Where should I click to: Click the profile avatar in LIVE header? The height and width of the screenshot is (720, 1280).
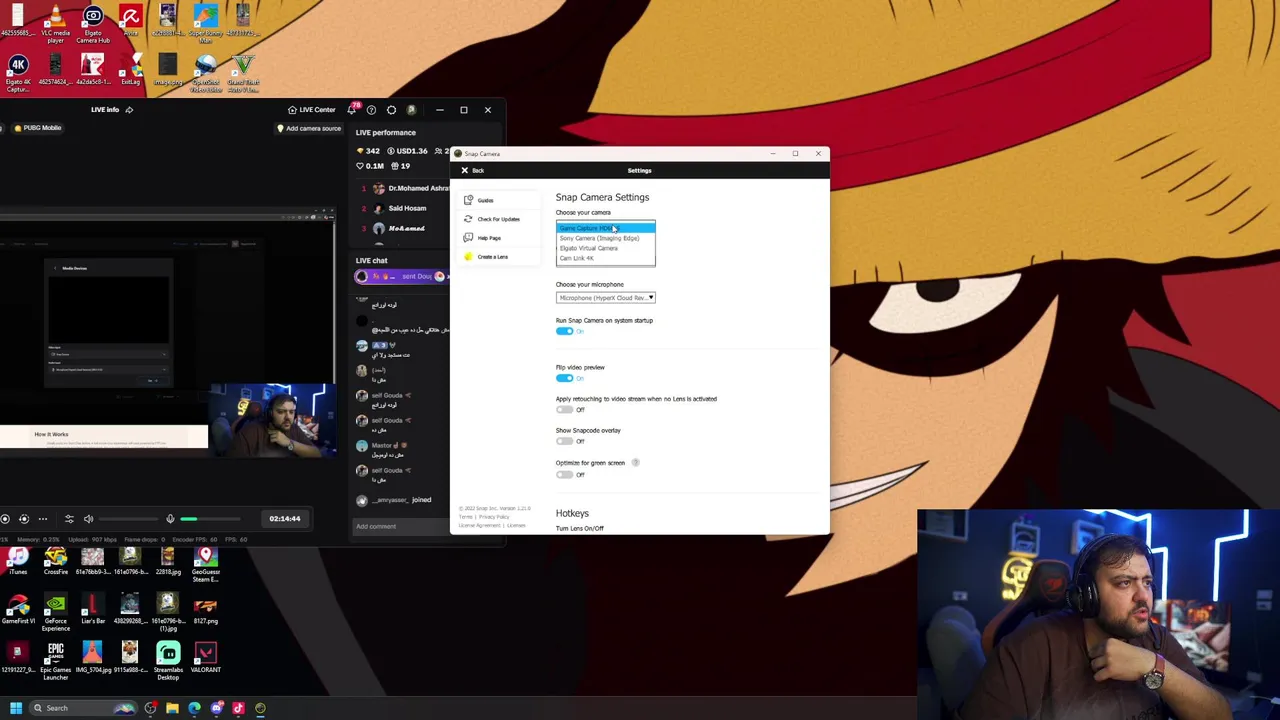[411, 110]
